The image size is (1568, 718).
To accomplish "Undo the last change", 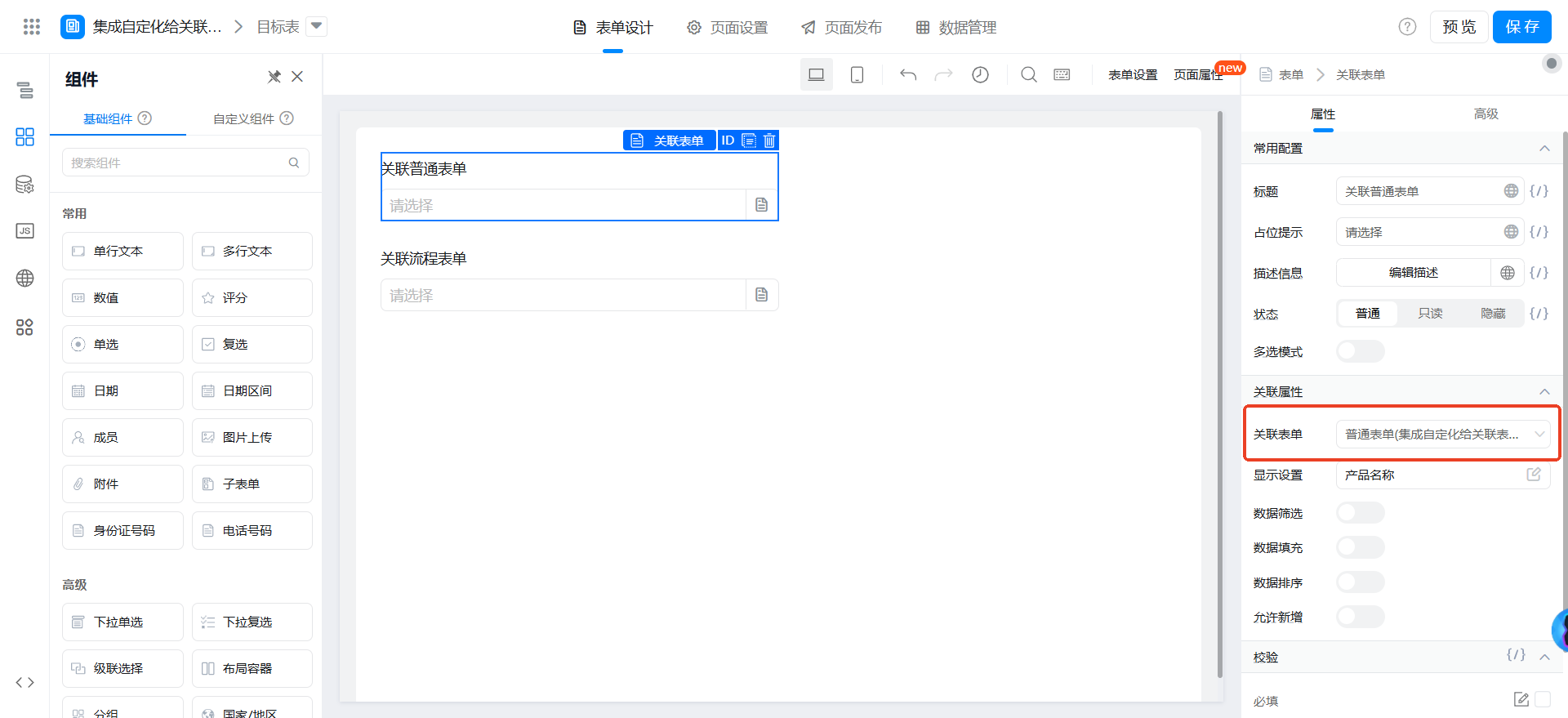I will click(908, 74).
